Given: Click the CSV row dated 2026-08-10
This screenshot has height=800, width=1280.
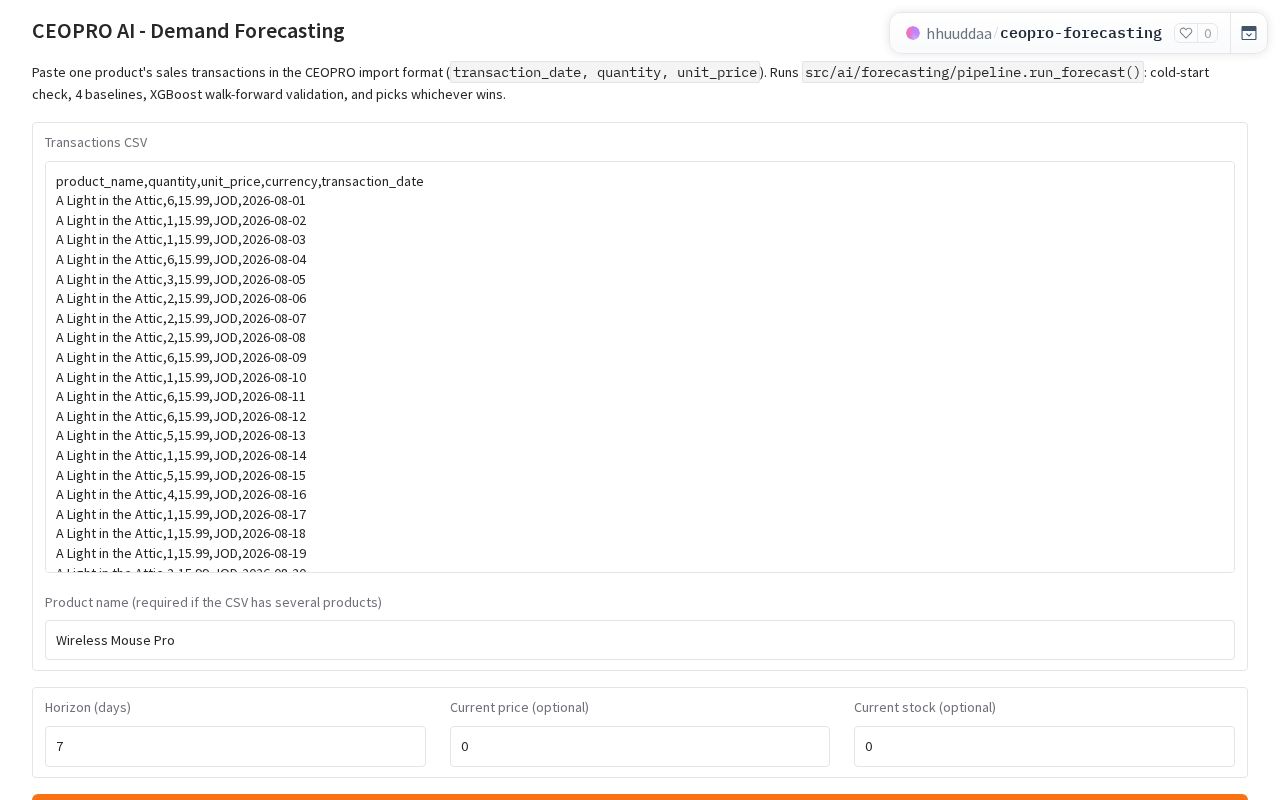Looking at the screenshot, I should click(x=181, y=377).
